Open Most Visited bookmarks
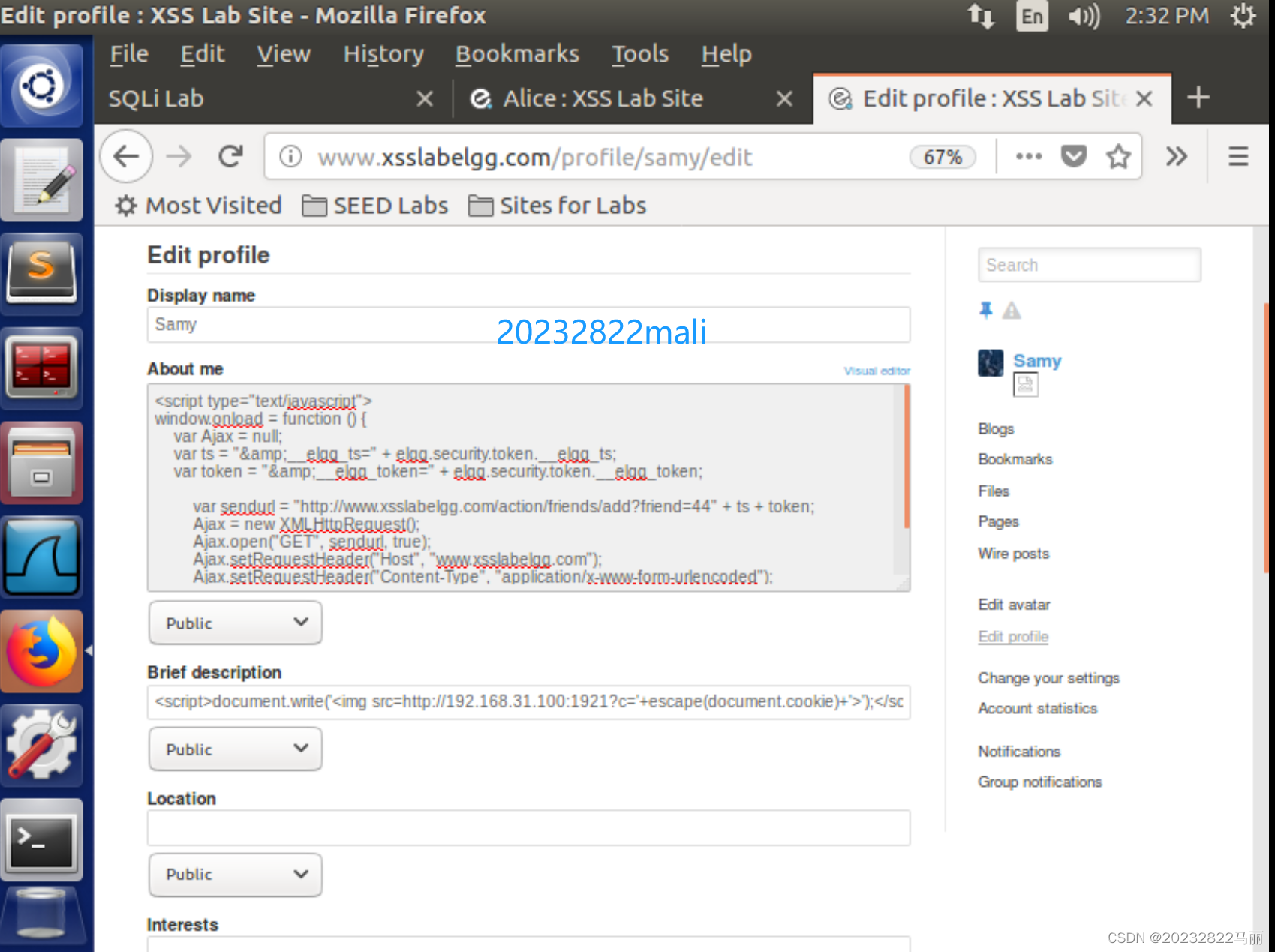Viewport: 1275px width, 952px height. (x=200, y=206)
